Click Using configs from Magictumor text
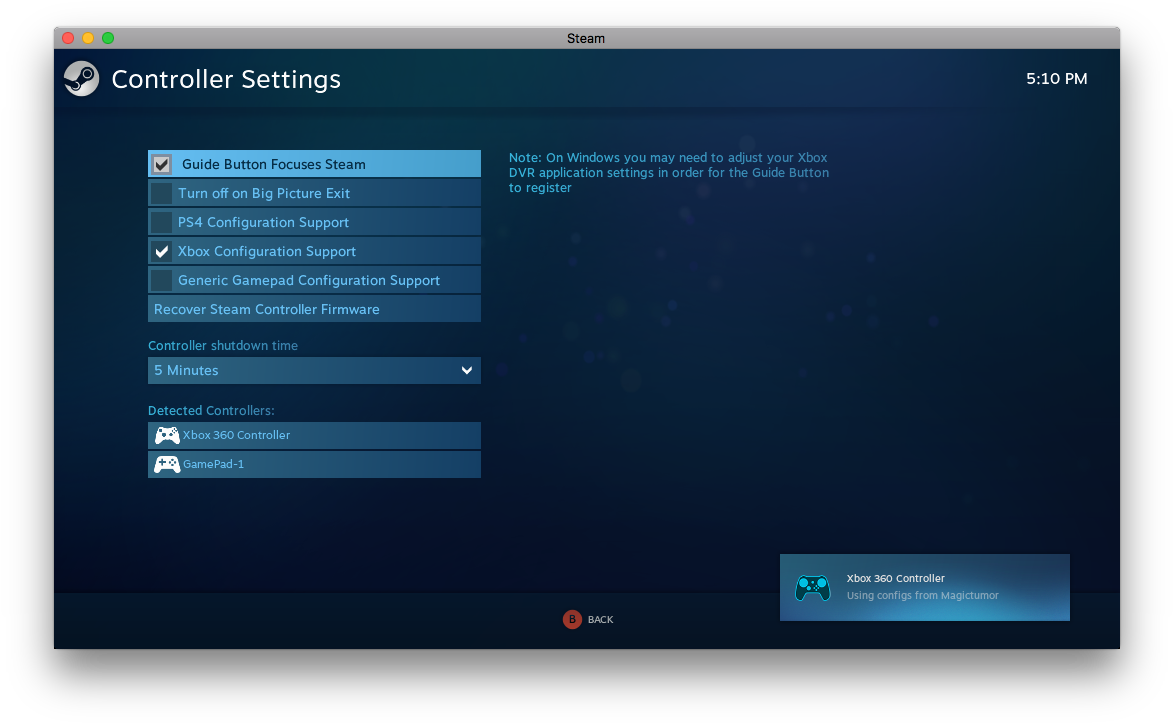Viewport: 1173px width, 723px height. (922, 596)
